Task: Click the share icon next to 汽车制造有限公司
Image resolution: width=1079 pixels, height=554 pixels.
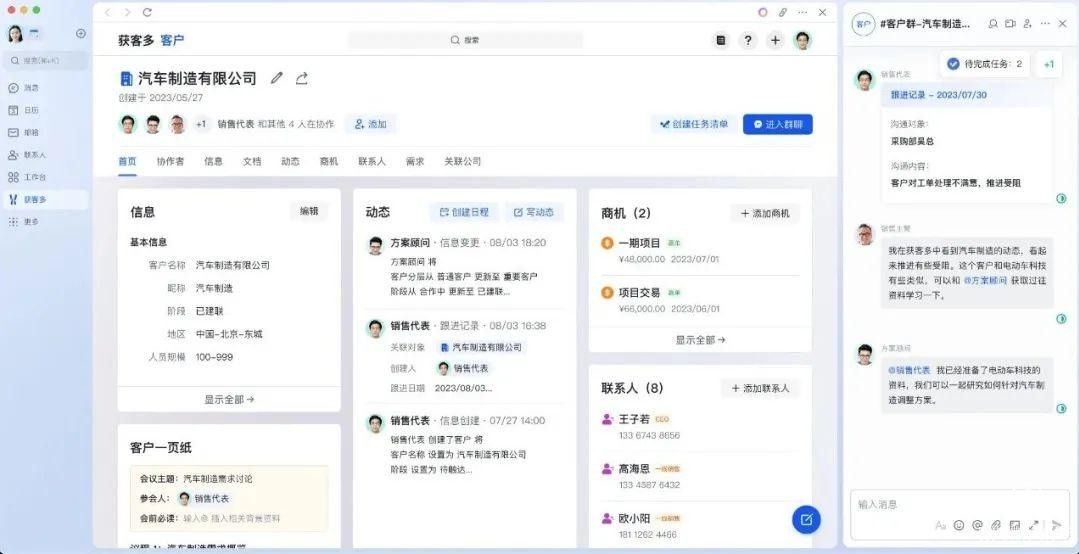Action: coord(302,78)
